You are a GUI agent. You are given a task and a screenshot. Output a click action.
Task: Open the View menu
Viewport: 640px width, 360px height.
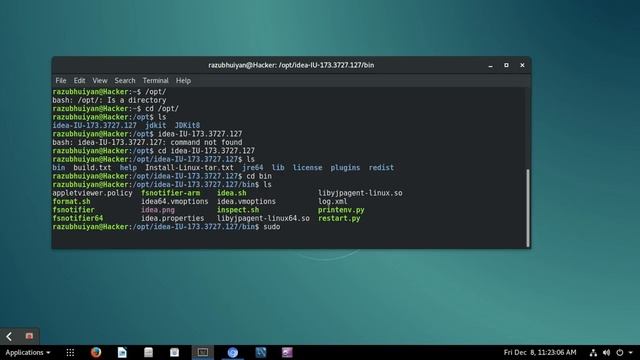click(100, 80)
